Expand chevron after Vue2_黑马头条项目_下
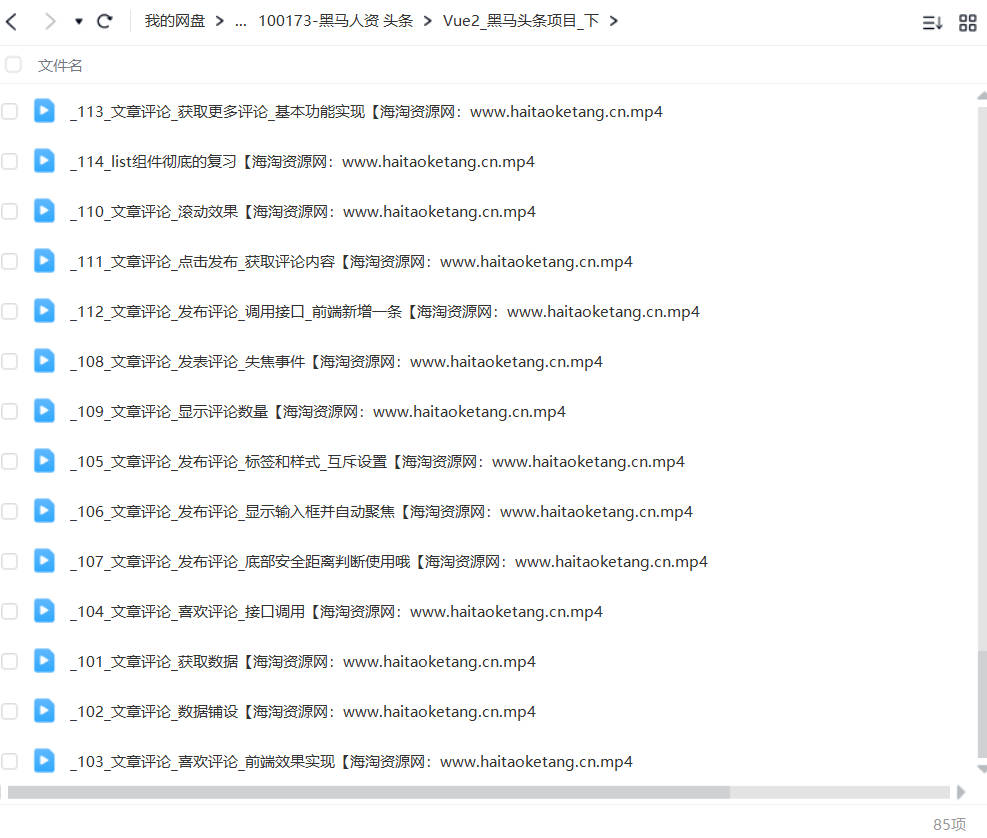 tap(614, 21)
